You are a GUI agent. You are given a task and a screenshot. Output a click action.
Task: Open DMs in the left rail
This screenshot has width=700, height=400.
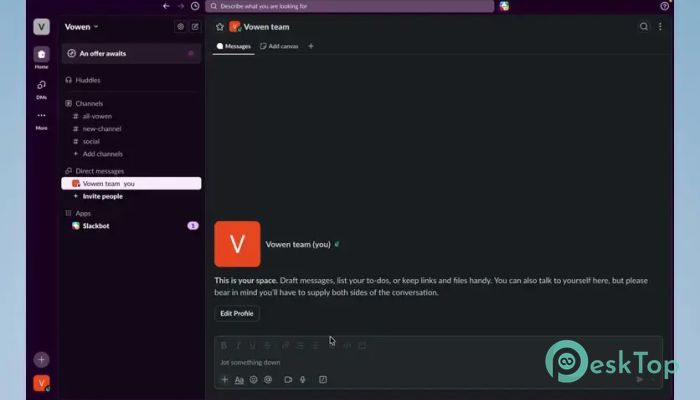tap(42, 89)
